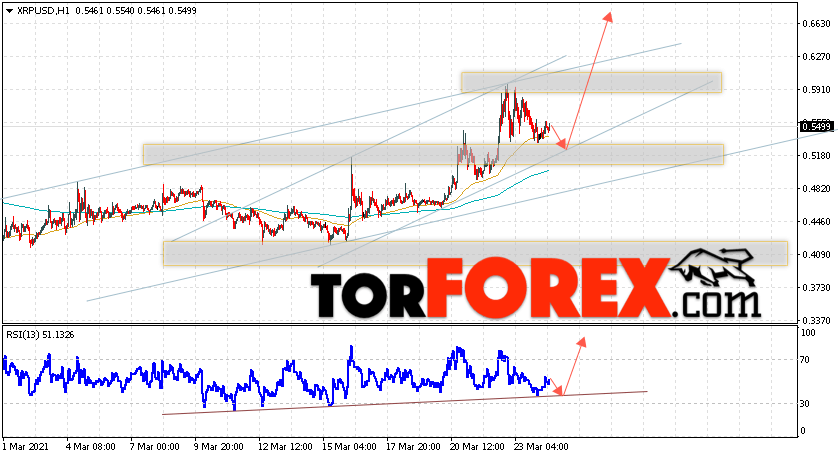Click the 15 Mar 04:00 time label
Image resolution: width=838 pixels, height=458 pixels.
tap(350, 446)
